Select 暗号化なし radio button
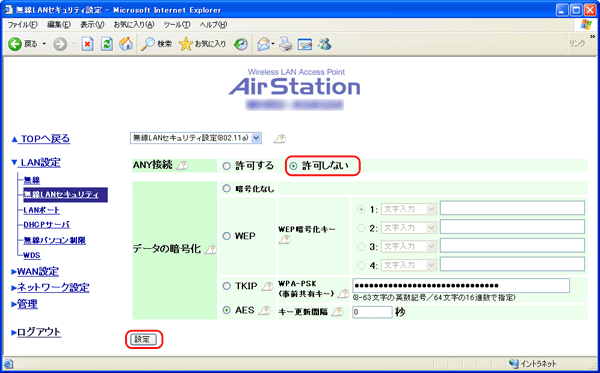600x373 pixels. coord(227,188)
